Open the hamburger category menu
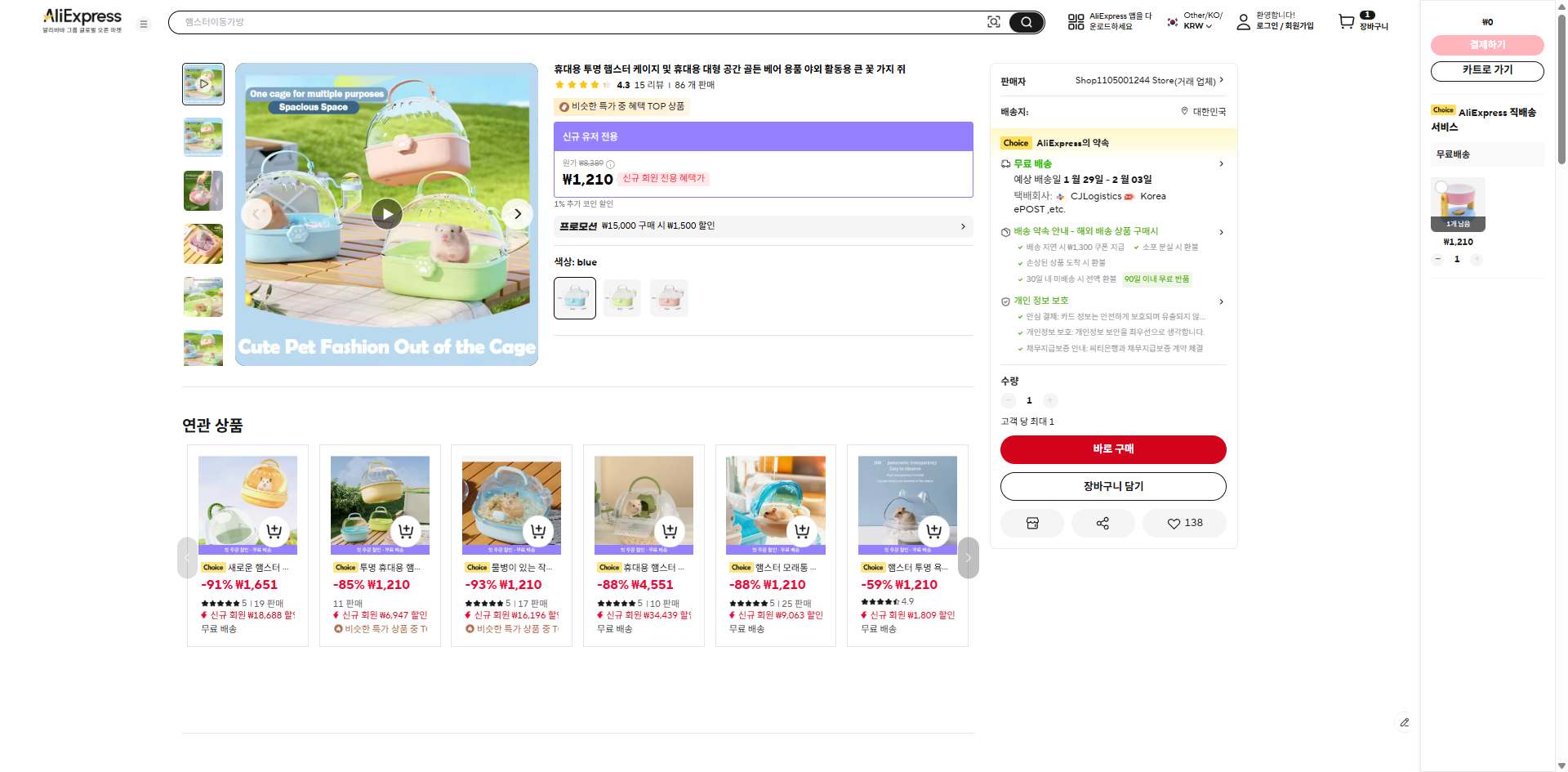The image size is (1568, 772). 144,25
